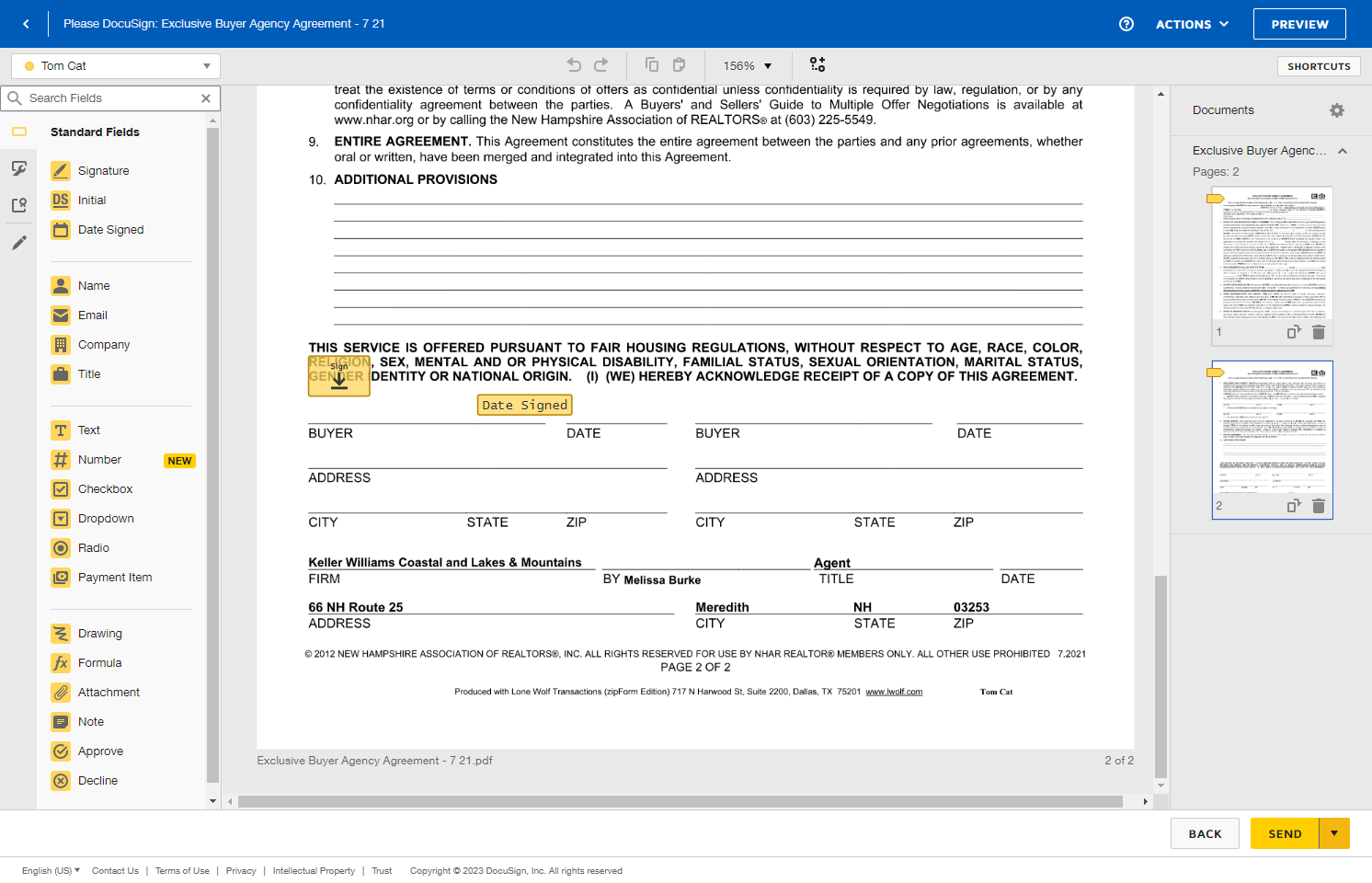Click the copy icon in toolbar

[652, 65]
